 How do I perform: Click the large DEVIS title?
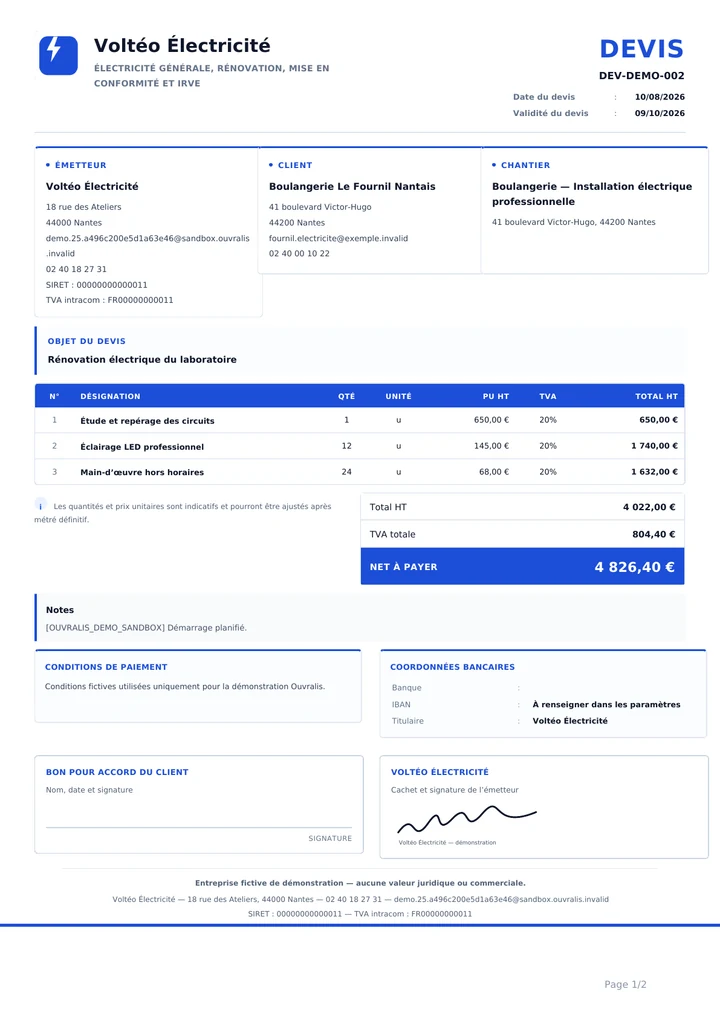pyautogui.click(x=641, y=49)
